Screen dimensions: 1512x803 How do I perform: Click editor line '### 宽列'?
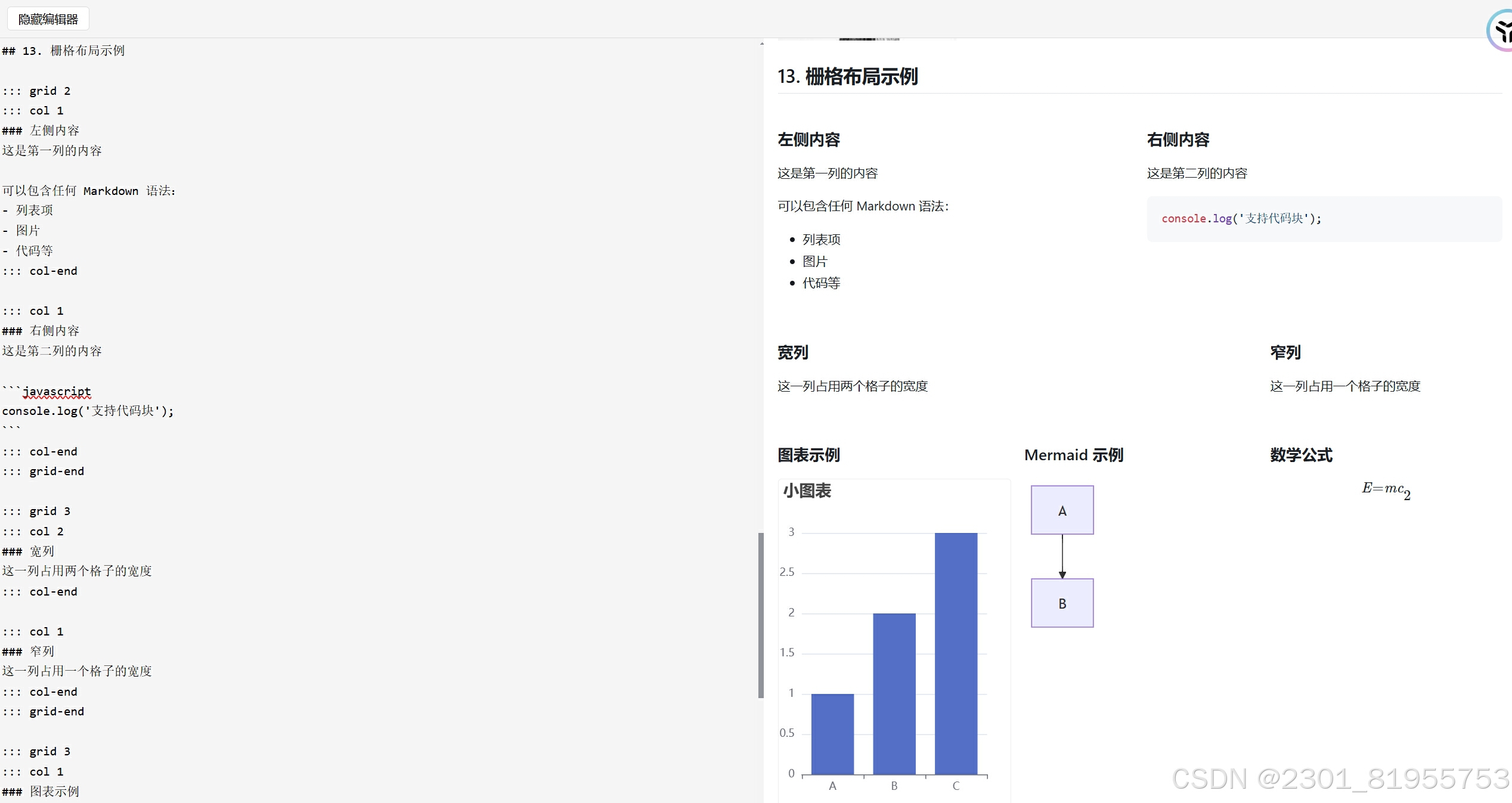[x=28, y=551]
